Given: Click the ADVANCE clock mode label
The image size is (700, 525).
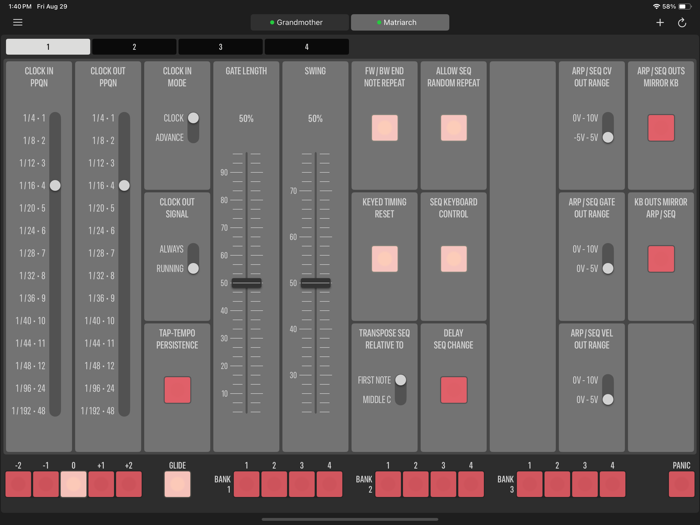Looking at the screenshot, I should coord(170,138).
